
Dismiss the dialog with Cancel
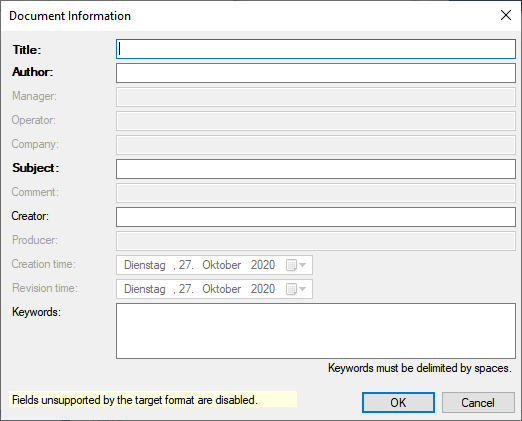[478, 403]
